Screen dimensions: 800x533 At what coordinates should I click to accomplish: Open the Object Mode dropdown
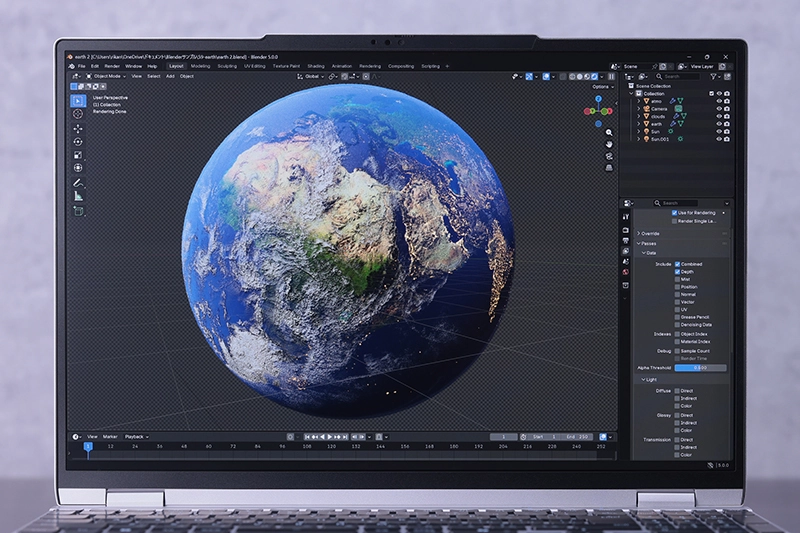click(106, 77)
